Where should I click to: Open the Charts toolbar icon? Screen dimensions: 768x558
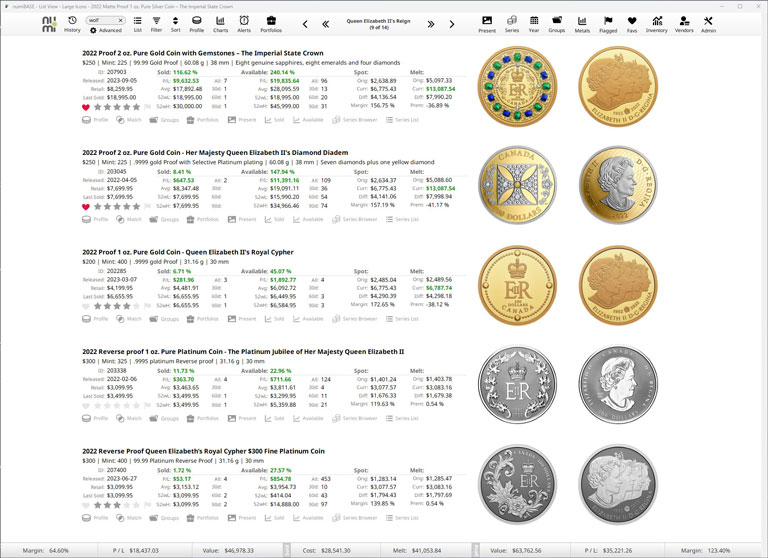[220, 24]
